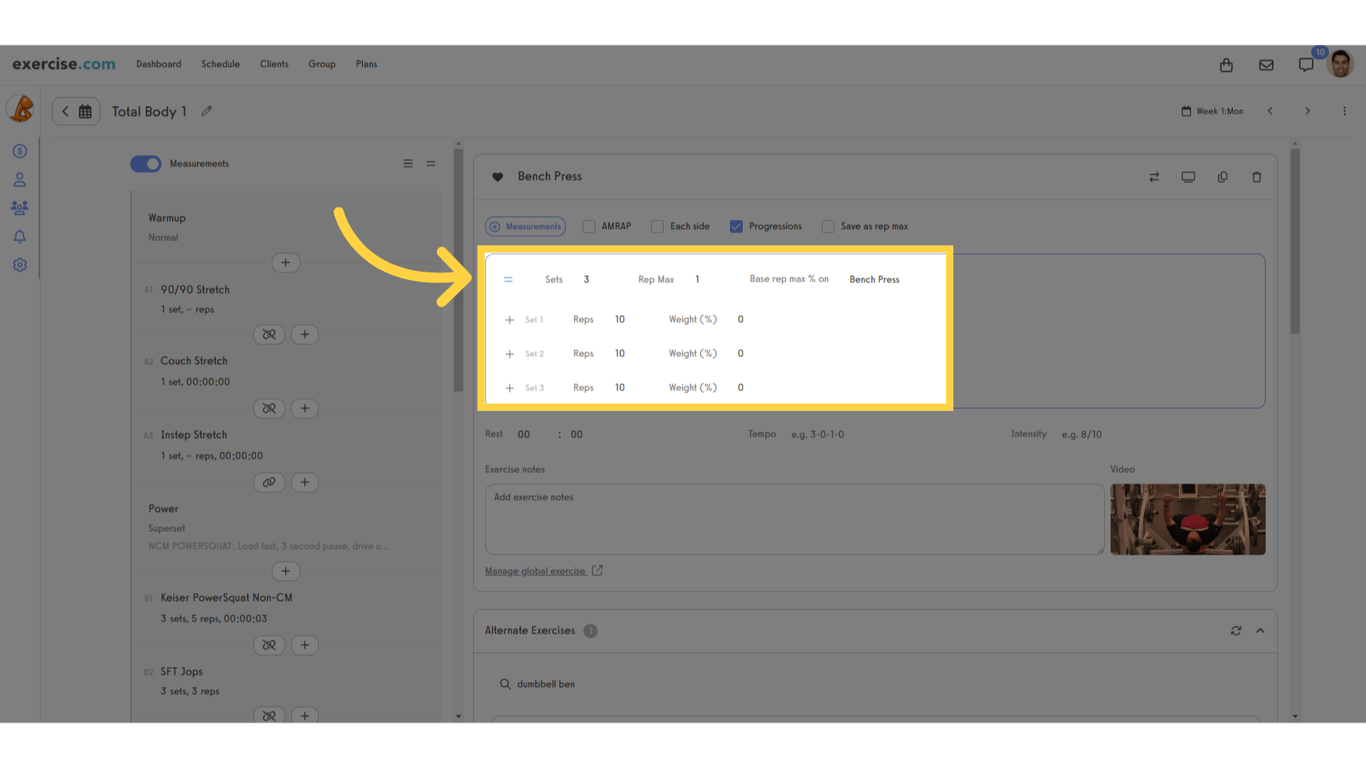The height and width of the screenshot is (768, 1366).
Task: Click the Measurements button on Bench Press
Action: pos(525,226)
